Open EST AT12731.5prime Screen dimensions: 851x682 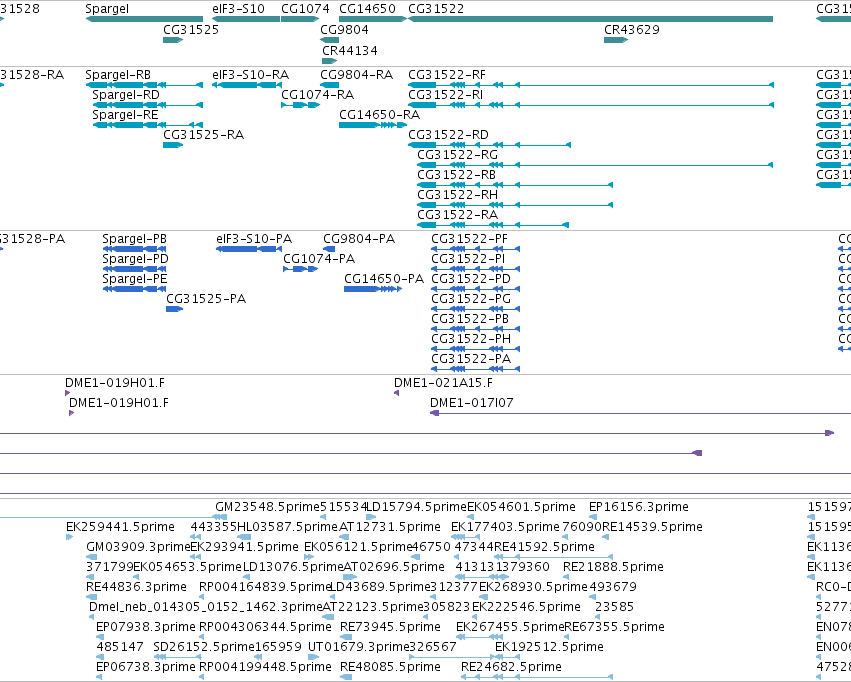(x=389, y=527)
